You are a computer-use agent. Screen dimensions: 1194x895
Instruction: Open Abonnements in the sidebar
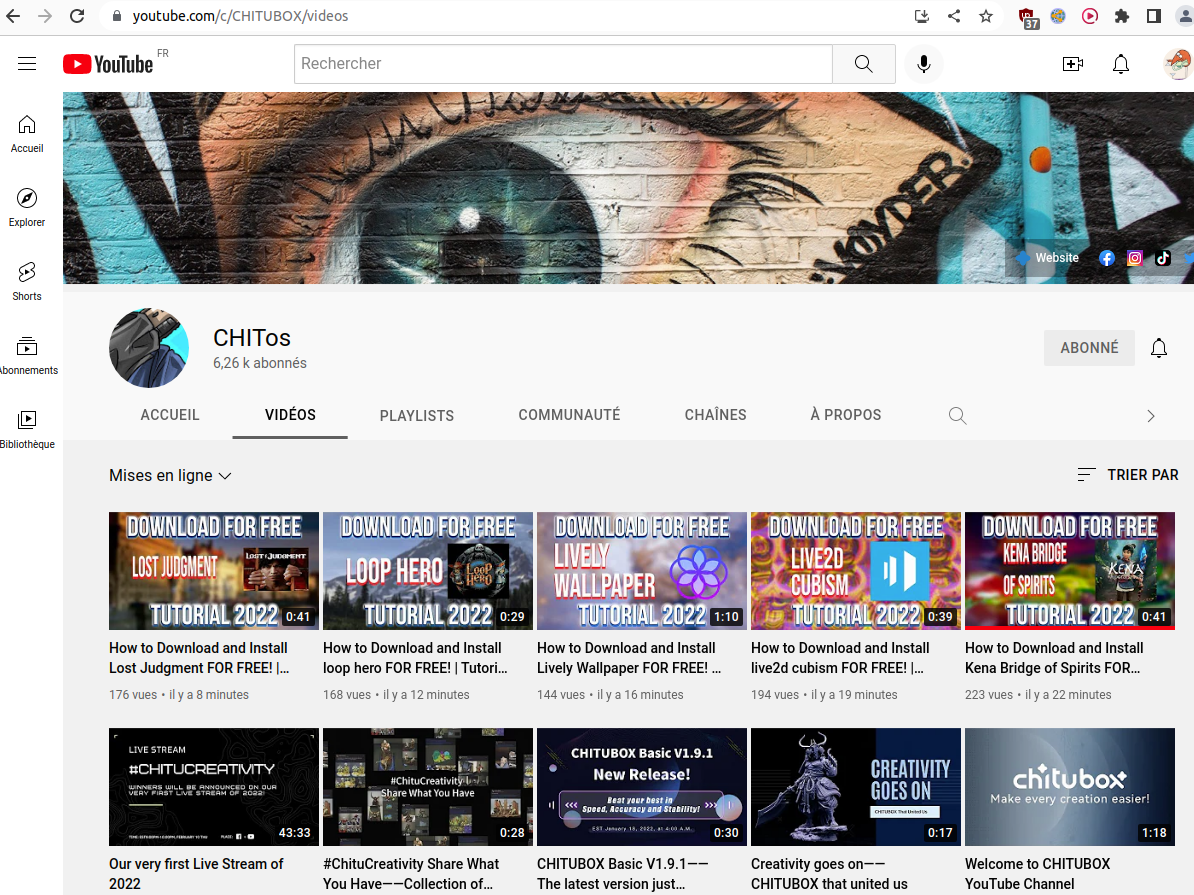tap(28, 356)
